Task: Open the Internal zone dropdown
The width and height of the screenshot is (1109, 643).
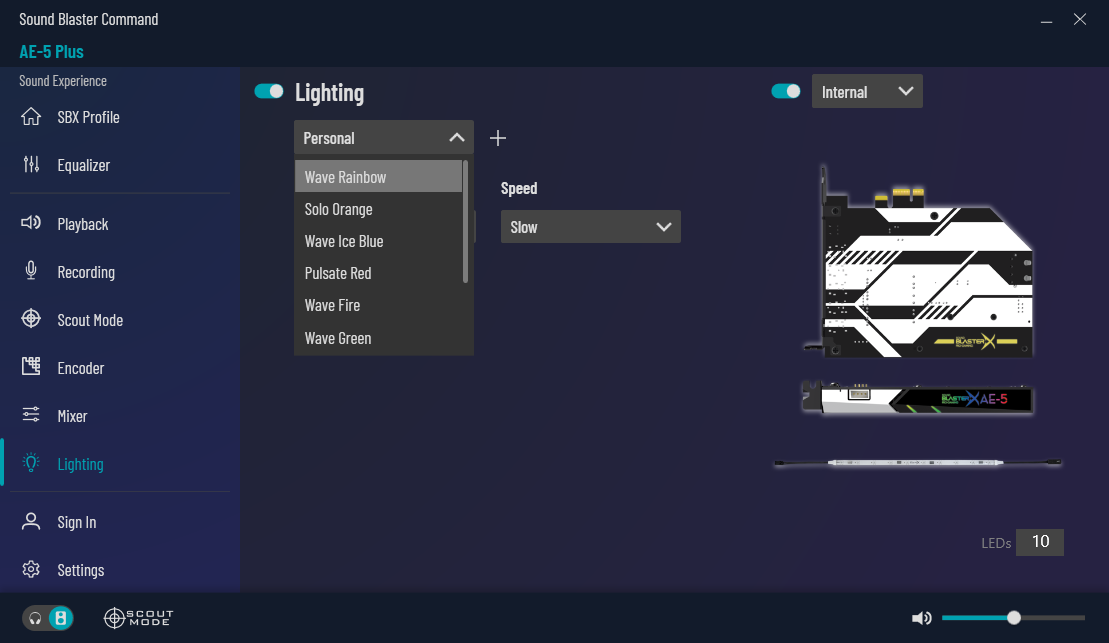Action: coord(867,91)
